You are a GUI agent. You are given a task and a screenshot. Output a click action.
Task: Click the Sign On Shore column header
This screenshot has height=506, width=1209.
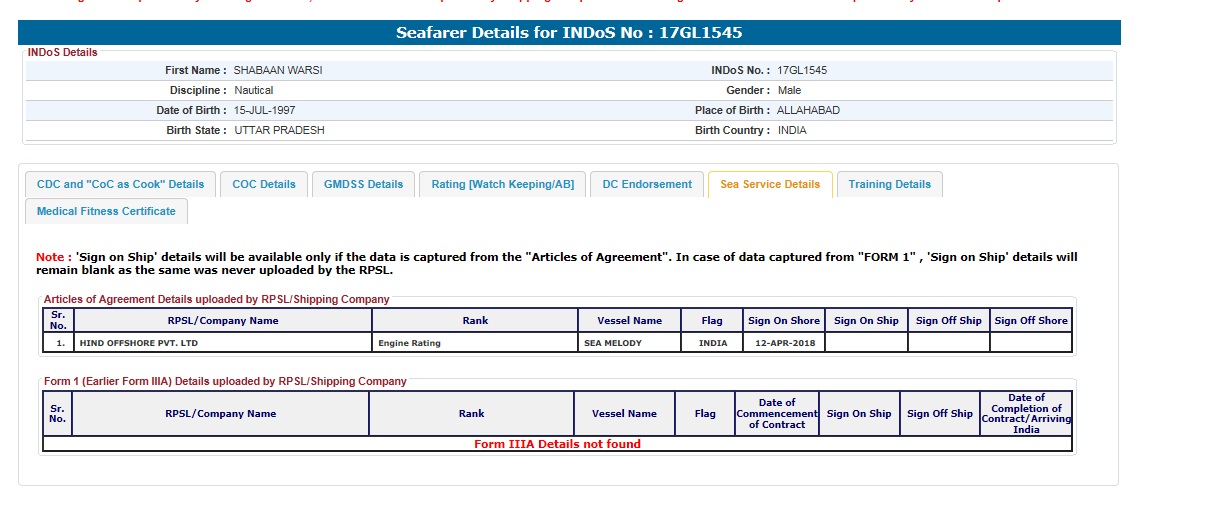(x=783, y=321)
